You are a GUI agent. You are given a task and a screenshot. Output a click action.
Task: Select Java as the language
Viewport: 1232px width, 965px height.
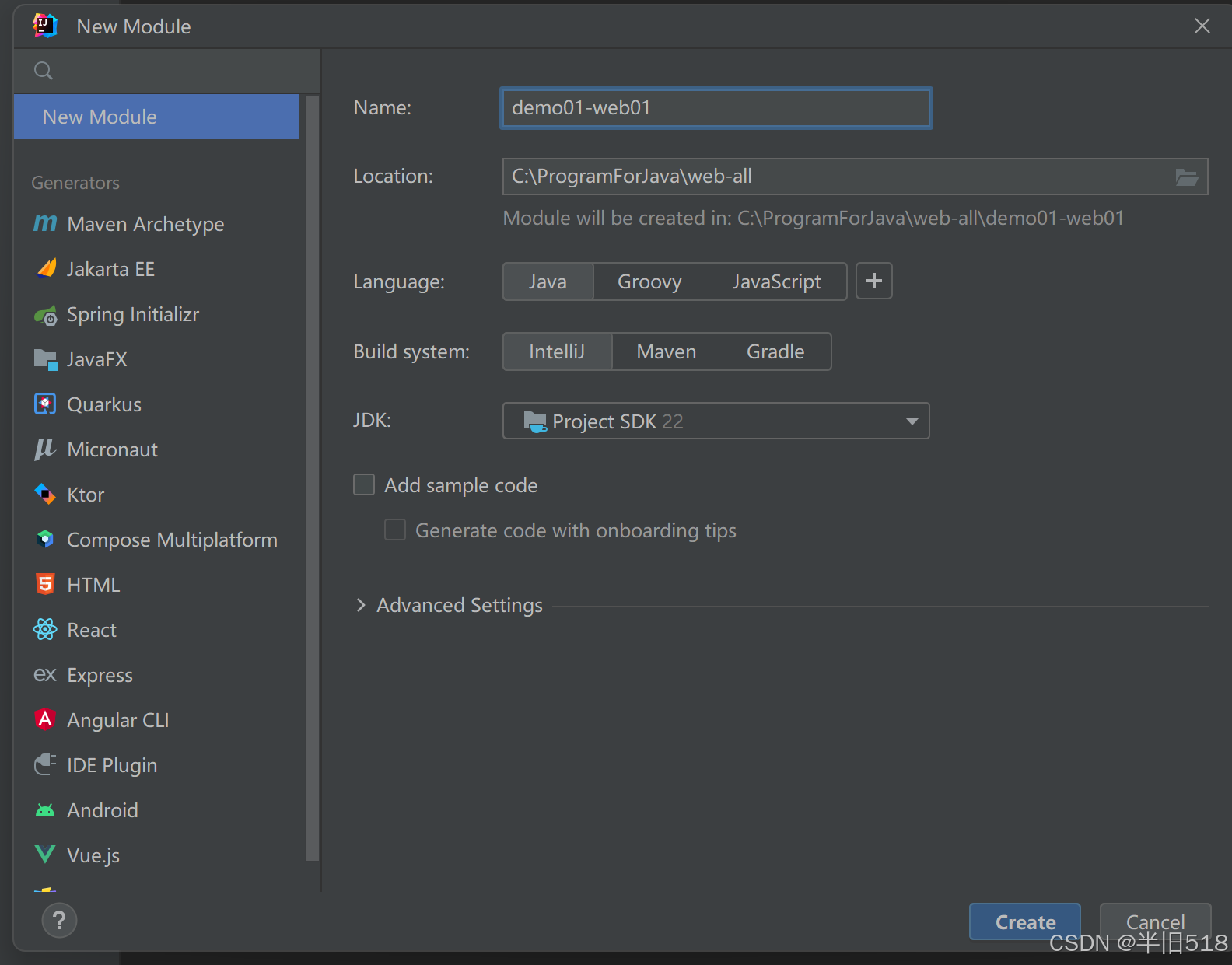[548, 281]
